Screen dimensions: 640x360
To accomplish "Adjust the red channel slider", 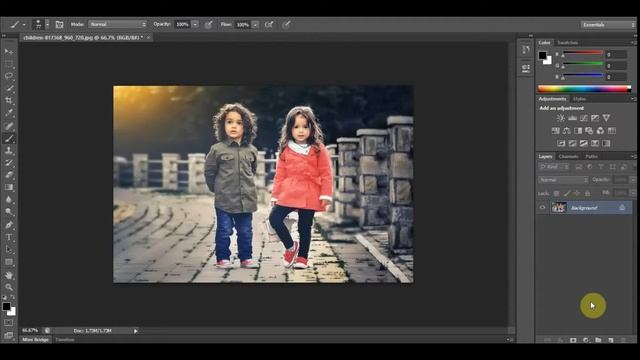I will 583,53.
